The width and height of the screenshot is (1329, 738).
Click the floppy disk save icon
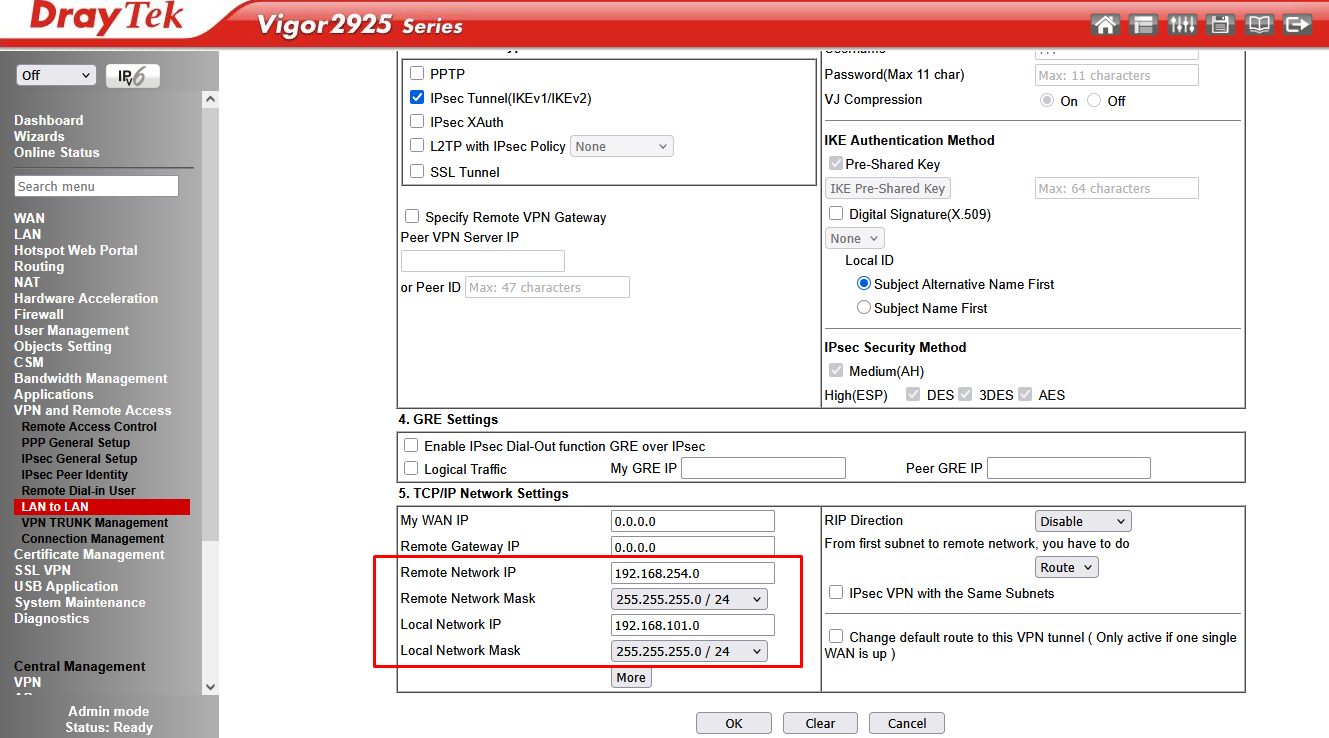[1220, 25]
